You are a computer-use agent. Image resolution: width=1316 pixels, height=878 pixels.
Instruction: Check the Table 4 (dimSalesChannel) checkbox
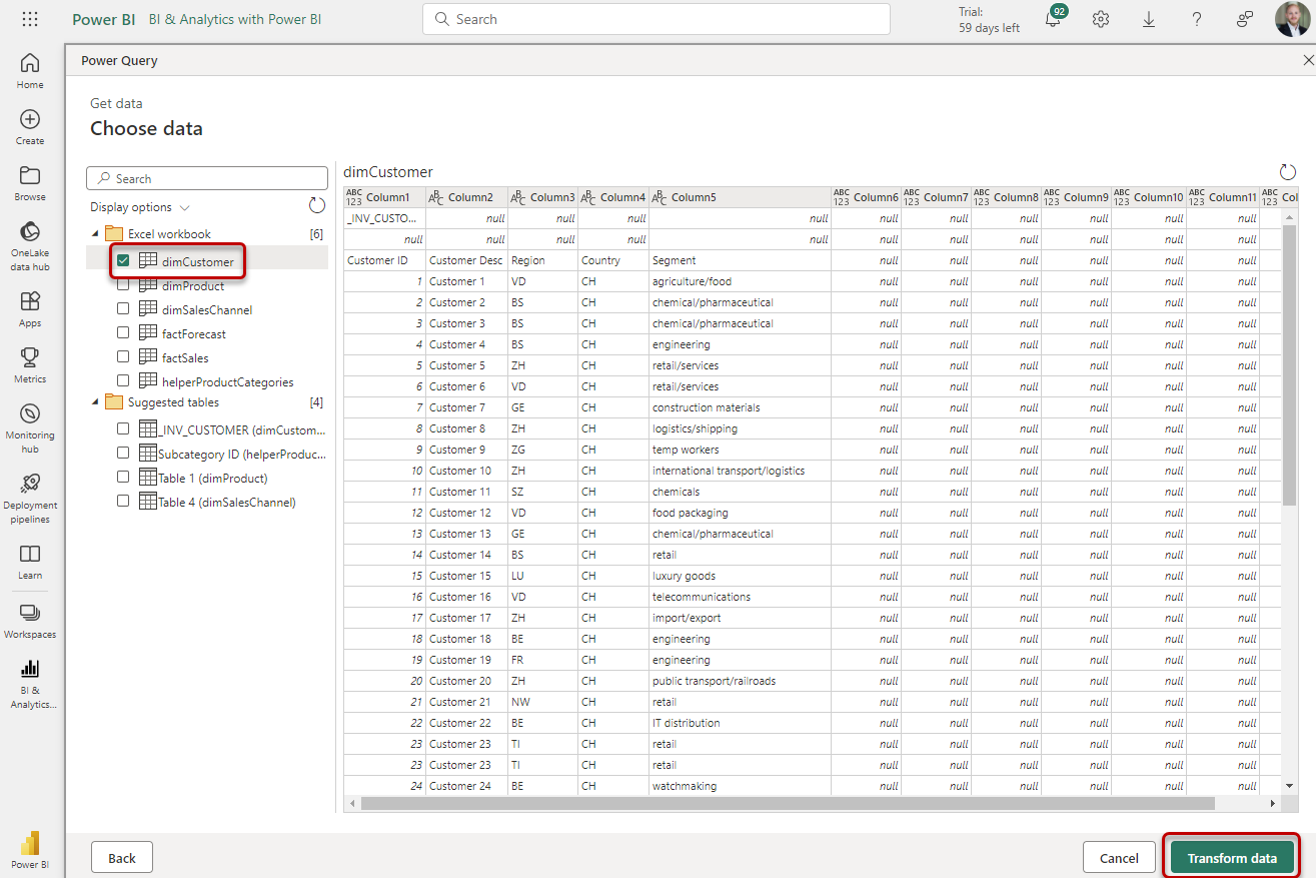pos(123,500)
